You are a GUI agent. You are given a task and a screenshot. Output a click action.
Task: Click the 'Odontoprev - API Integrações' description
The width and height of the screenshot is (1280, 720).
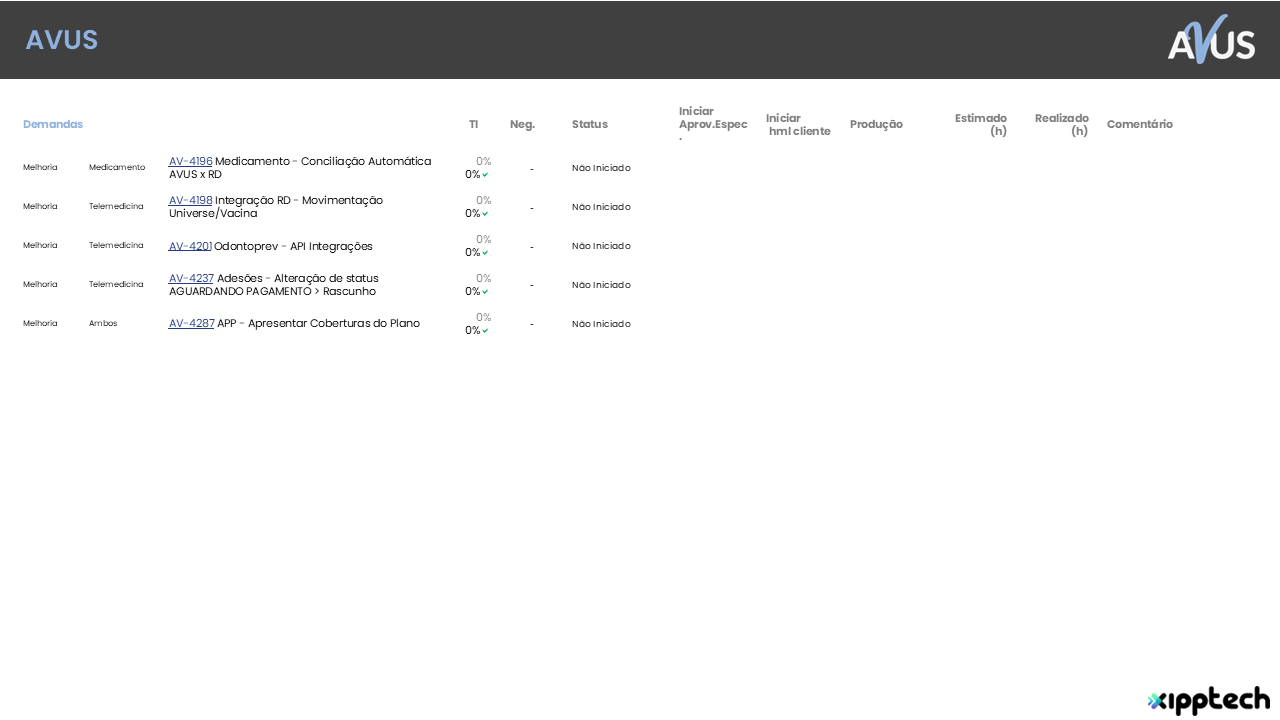293,246
